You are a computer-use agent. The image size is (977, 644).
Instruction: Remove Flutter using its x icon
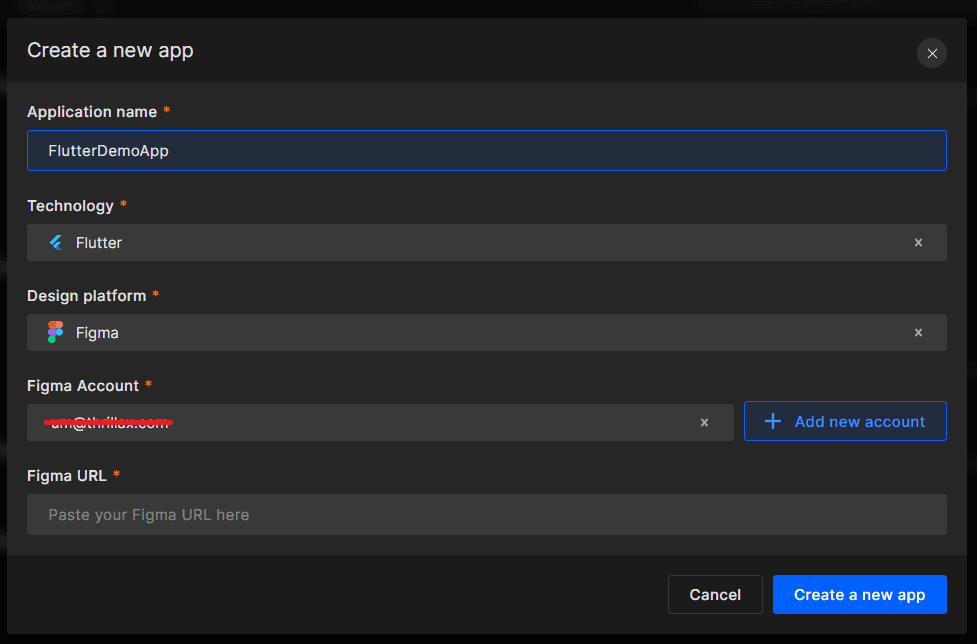918,242
